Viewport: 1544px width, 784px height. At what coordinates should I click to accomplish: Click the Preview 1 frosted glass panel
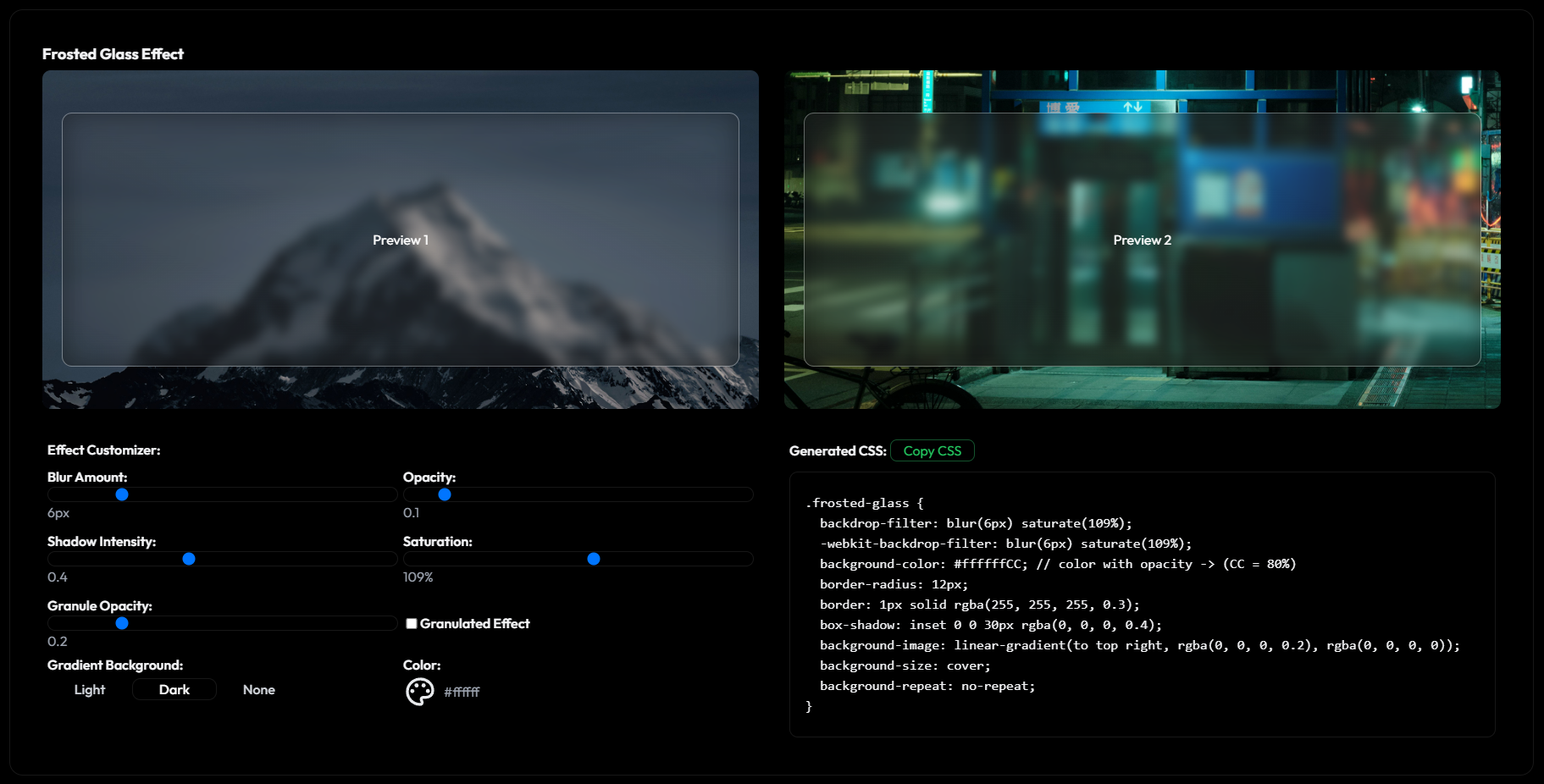pyautogui.click(x=401, y=240)
